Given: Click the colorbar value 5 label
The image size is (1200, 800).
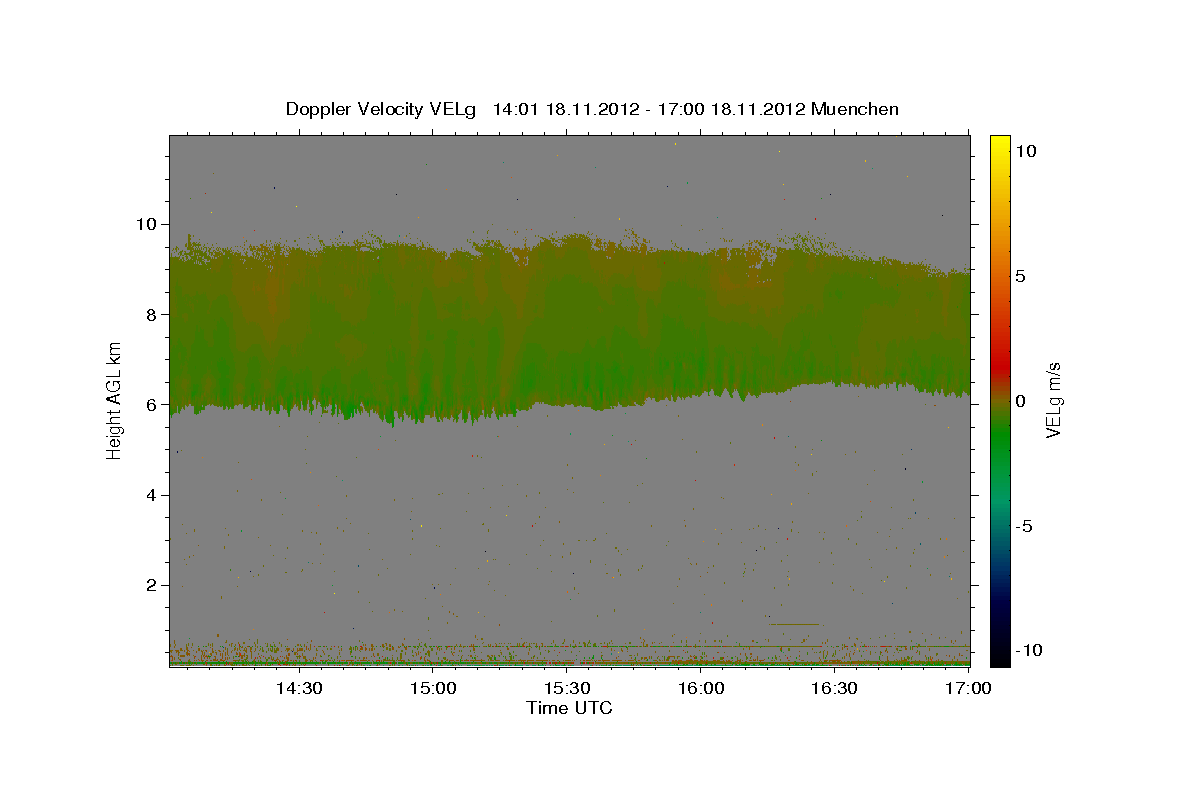Looking at the screenshot, I should click(x=1021, y=276).
